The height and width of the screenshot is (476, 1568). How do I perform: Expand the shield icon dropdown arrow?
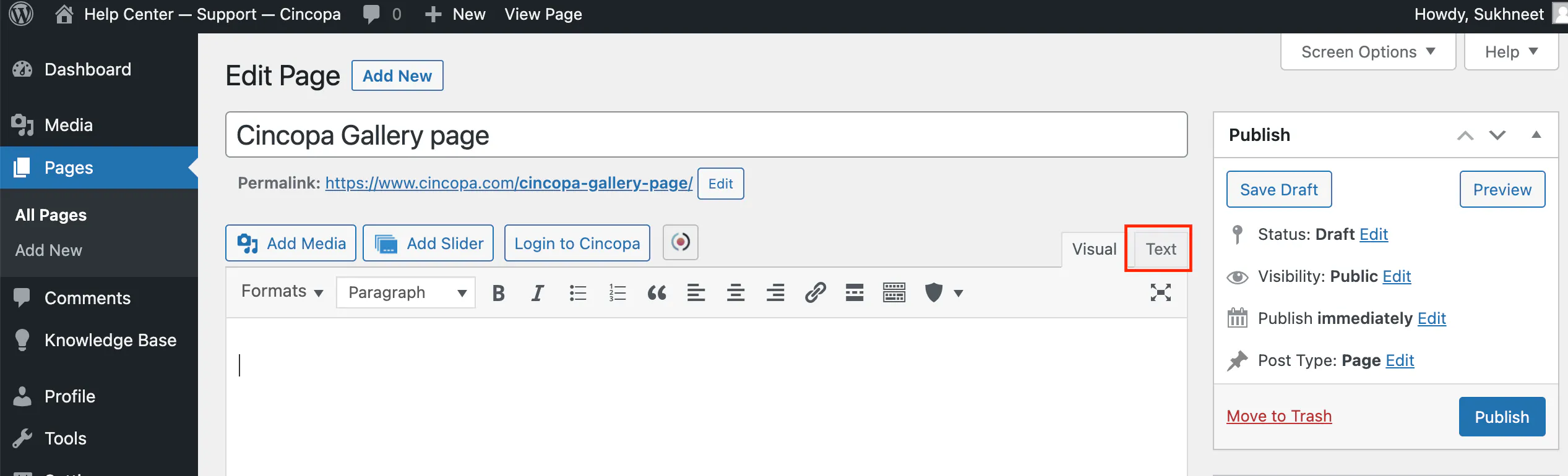(958, 293)
